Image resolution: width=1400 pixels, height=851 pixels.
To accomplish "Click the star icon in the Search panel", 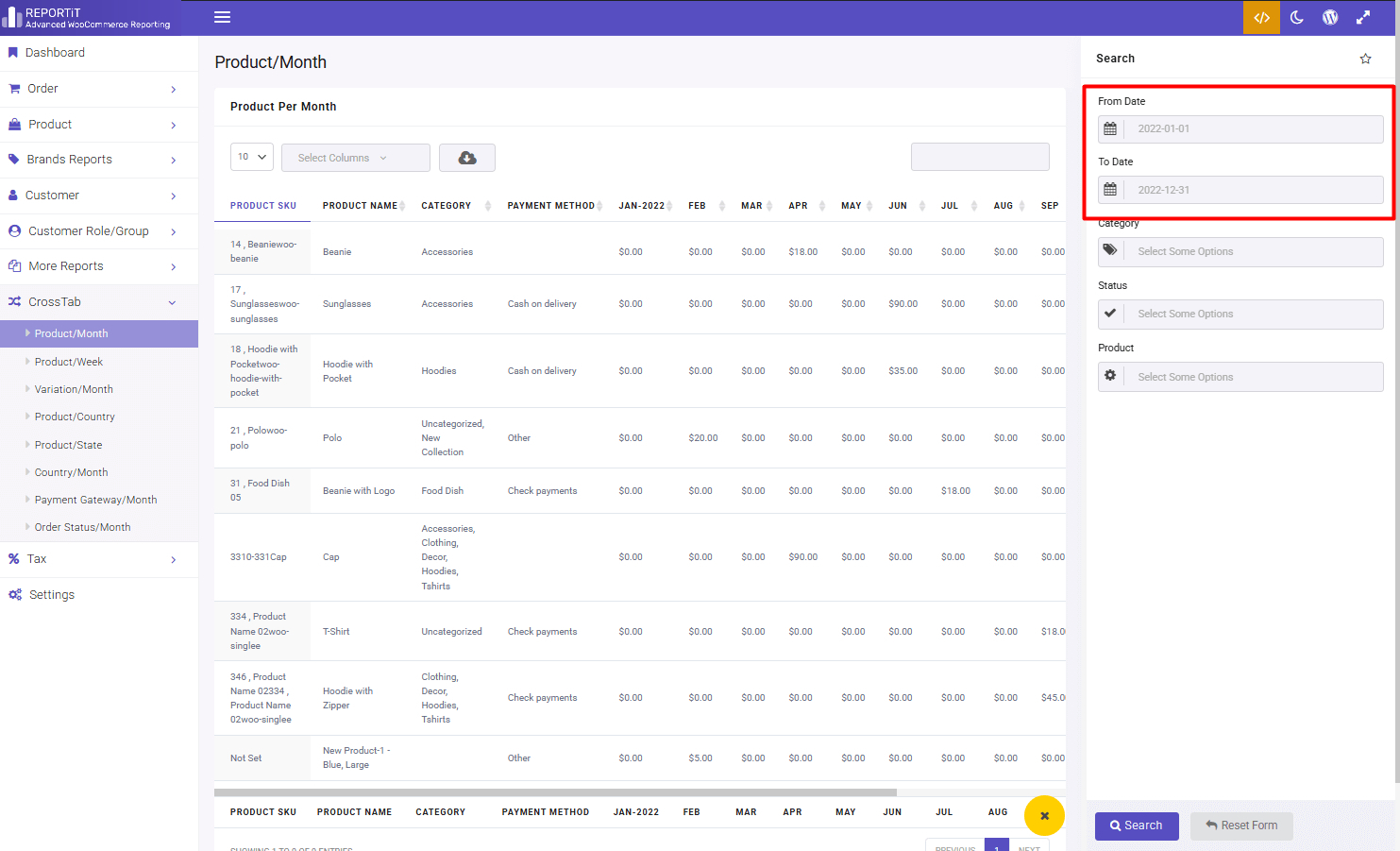I will (x=1365, y=58).
